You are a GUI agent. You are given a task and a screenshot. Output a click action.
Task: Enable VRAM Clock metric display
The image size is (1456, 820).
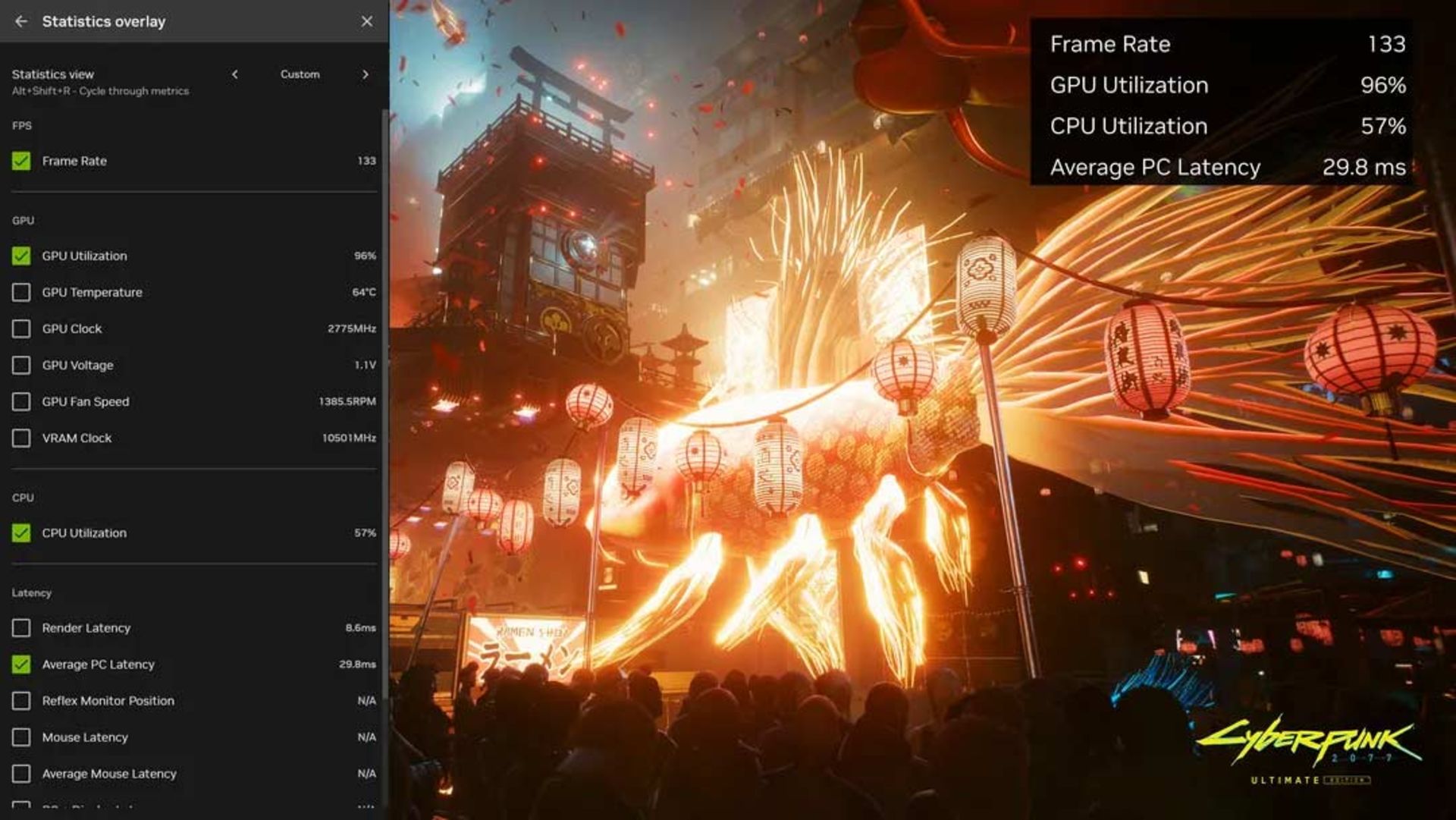point(21,438)
